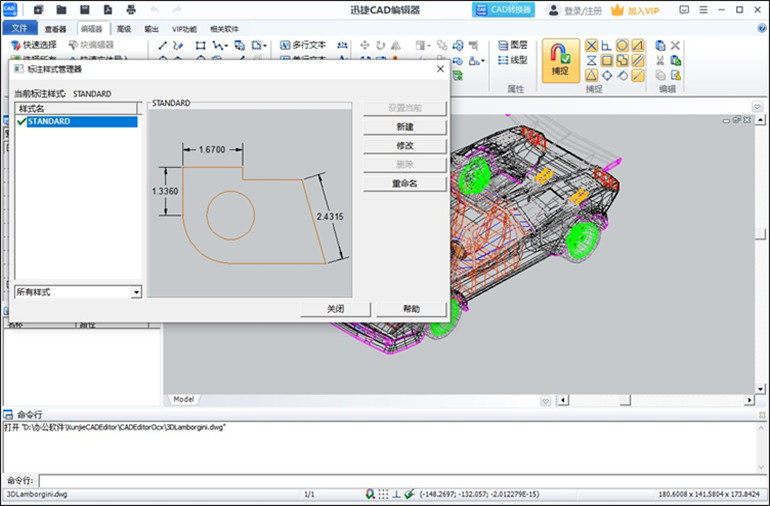Open the Linetype (线型) settings

coord(513,60)
